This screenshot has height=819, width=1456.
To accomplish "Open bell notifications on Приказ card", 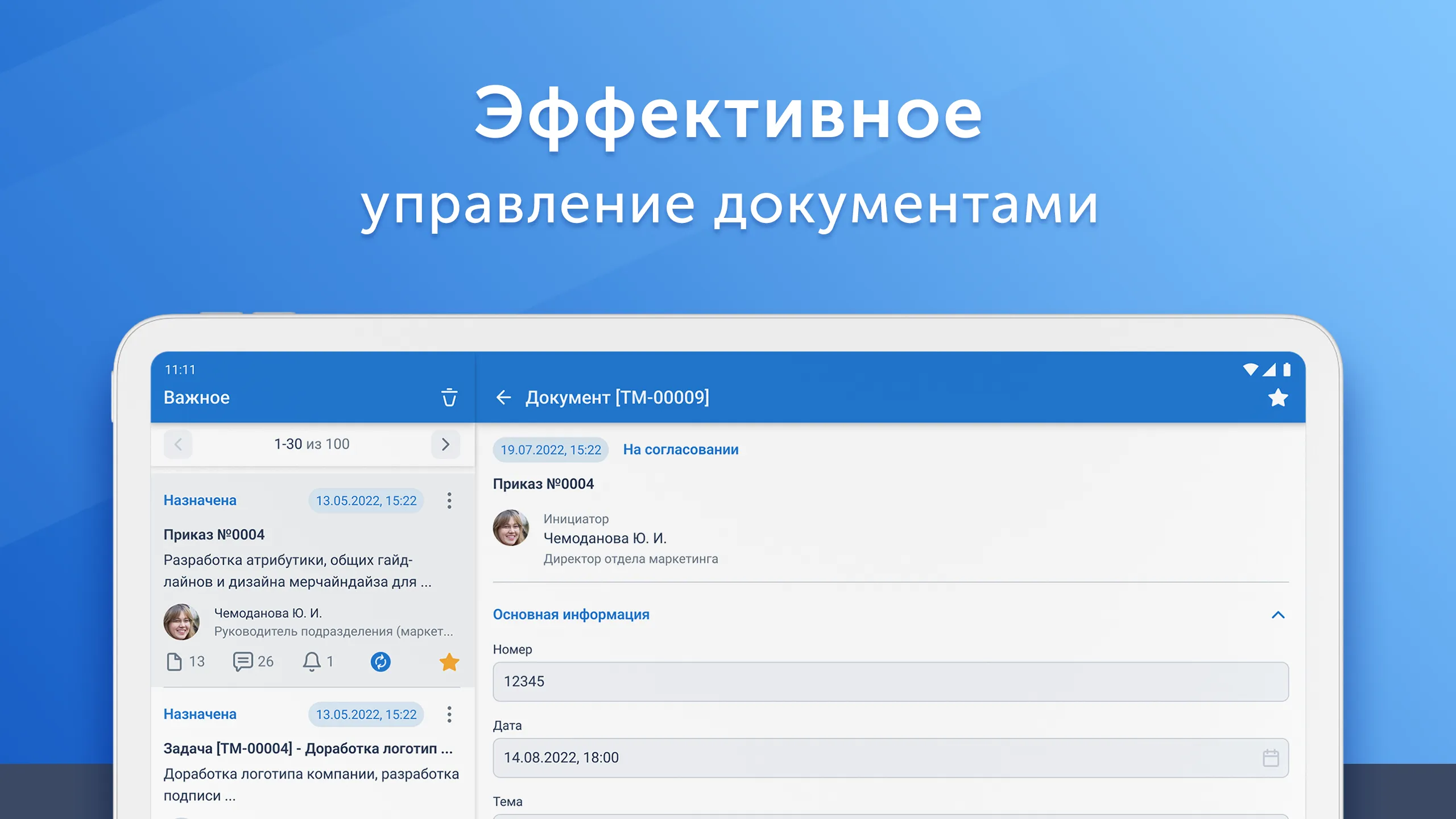I will point(318,661).
